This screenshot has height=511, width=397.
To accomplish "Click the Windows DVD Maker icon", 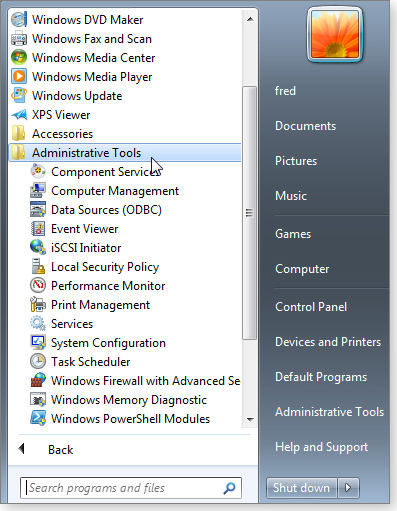I will point(19,20).
